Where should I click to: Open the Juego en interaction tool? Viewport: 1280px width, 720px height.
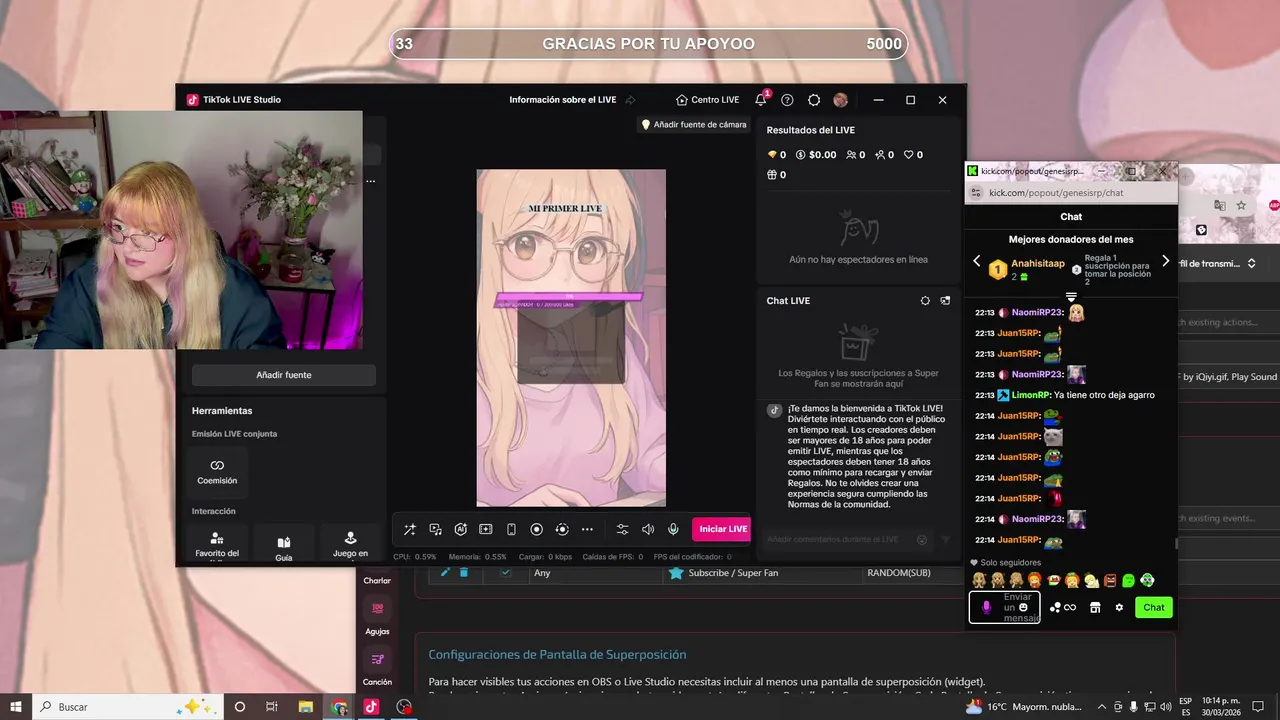point(350,545)
